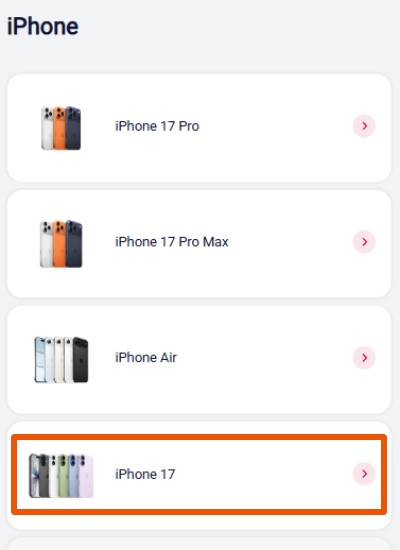This screenshot has width=400, height=550.
Task: Pick the sky blue phone in iPhone Air image
Action: 40,360
